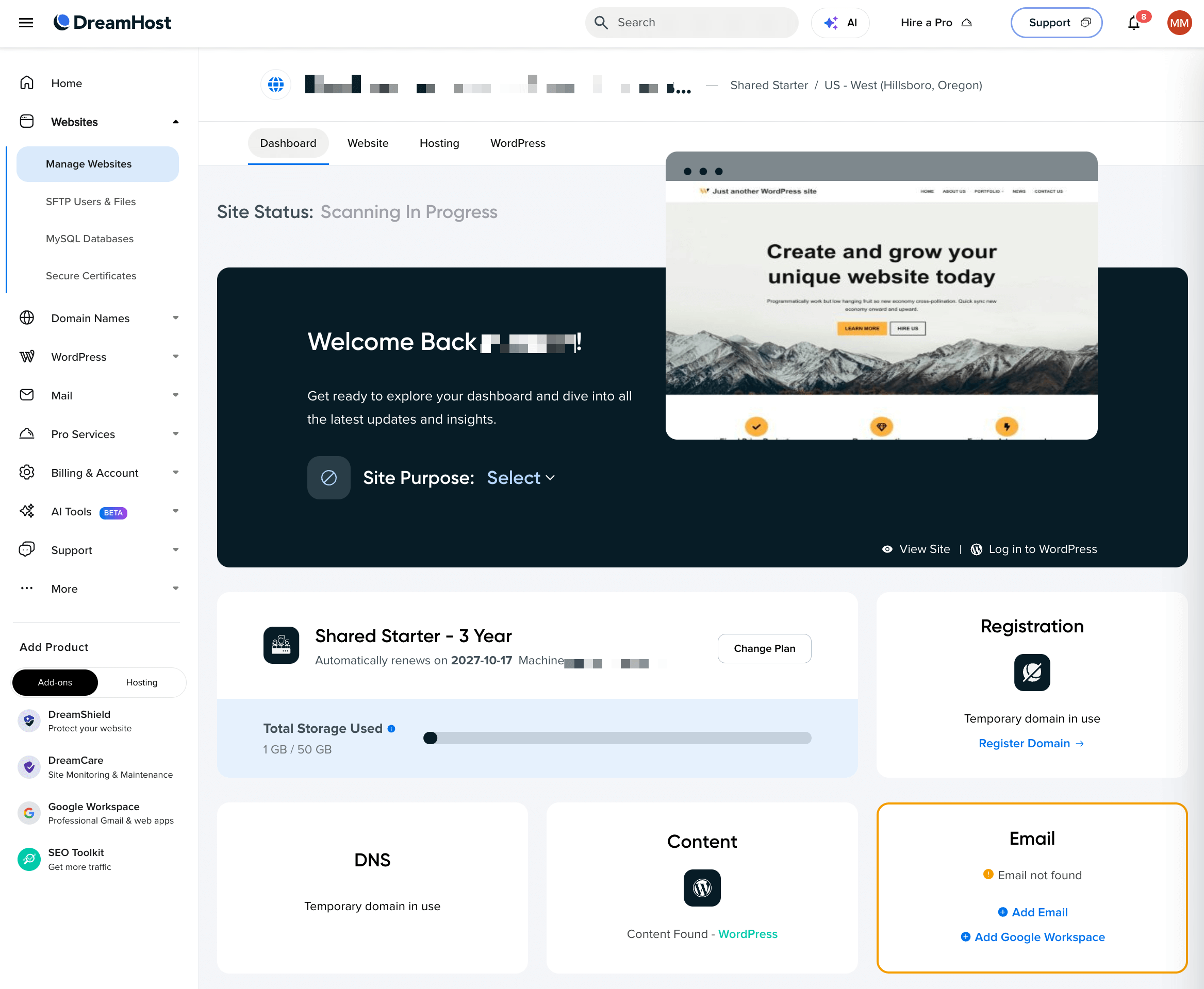Select the Add-ons toggle pill
Image resolution: width=1204 pixels, height=989 pixels.
[x=55, y=682]
